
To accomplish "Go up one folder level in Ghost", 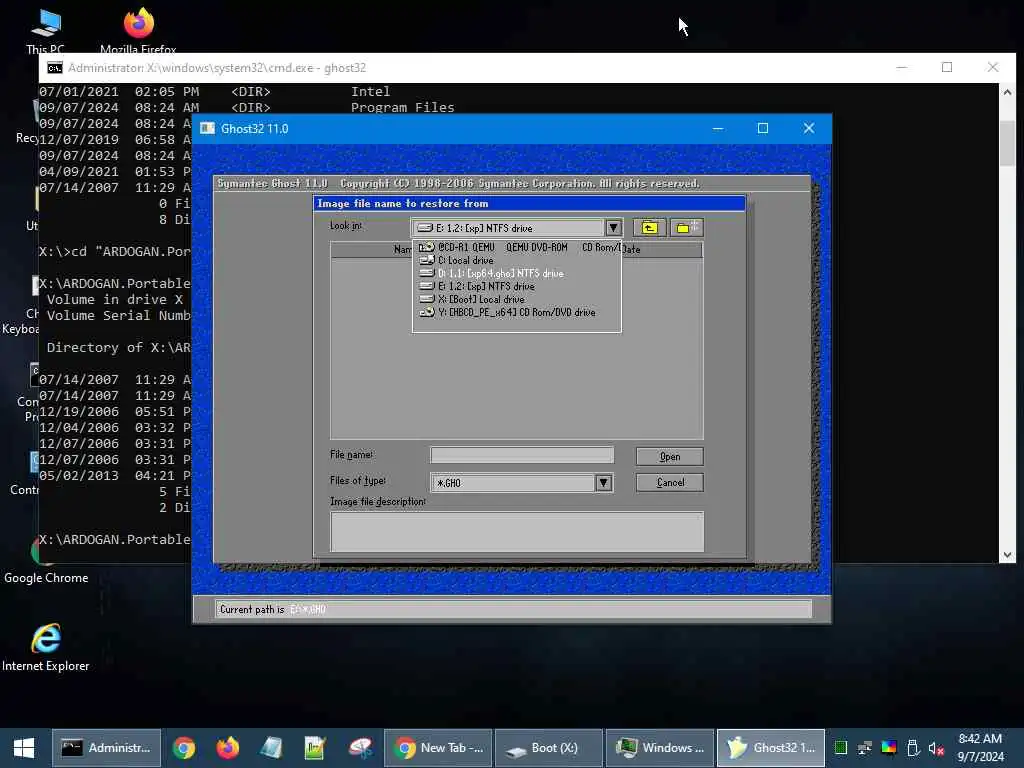I will pos(649,227).
